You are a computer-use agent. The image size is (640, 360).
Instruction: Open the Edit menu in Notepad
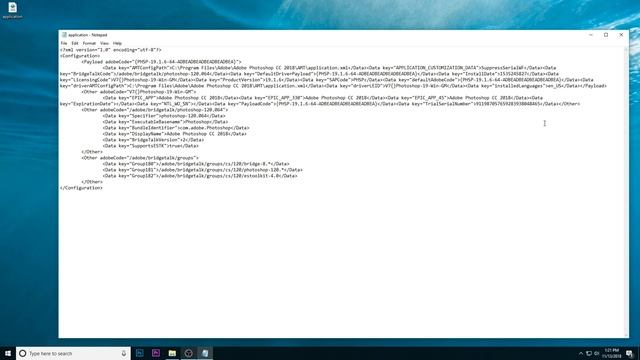pos(75,43)
